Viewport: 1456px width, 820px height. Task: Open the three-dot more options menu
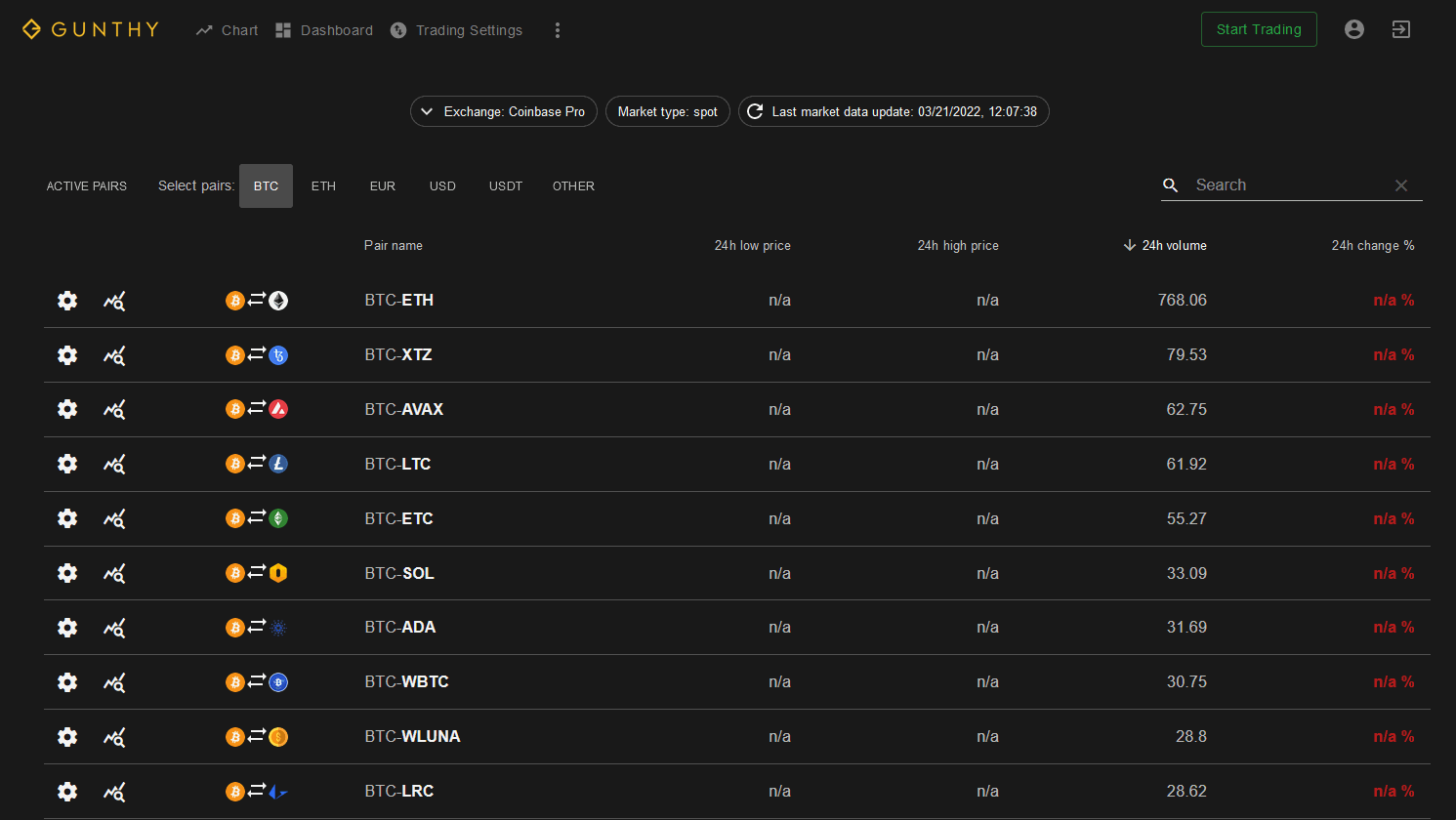[x=558, y=30]
